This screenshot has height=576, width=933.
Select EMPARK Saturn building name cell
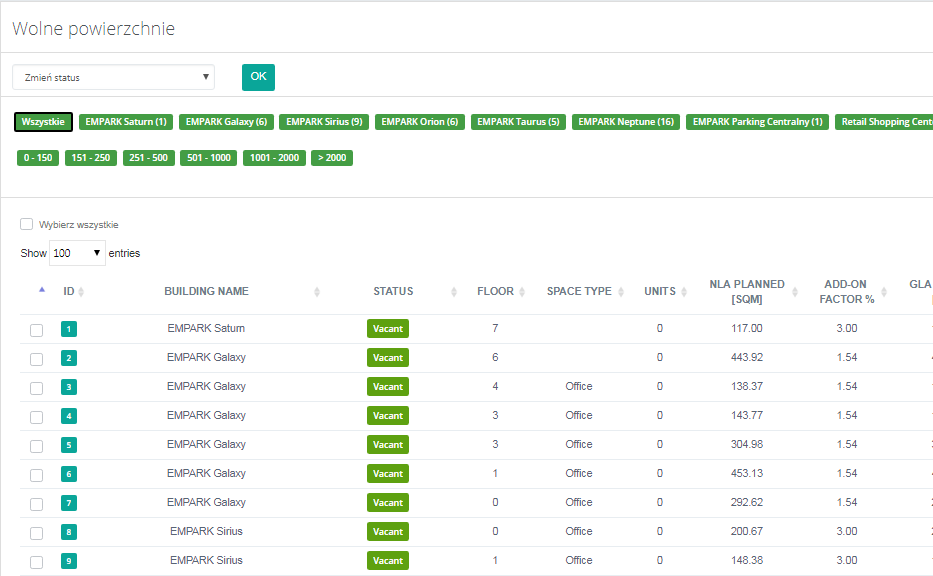[x=206, y=328]
